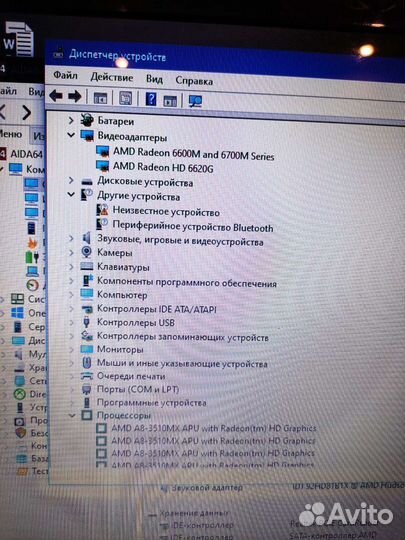The width and height of the screenshot is (405, 540).
Task: Collapse the Процессоры category
Action: [x=72, y=415]
